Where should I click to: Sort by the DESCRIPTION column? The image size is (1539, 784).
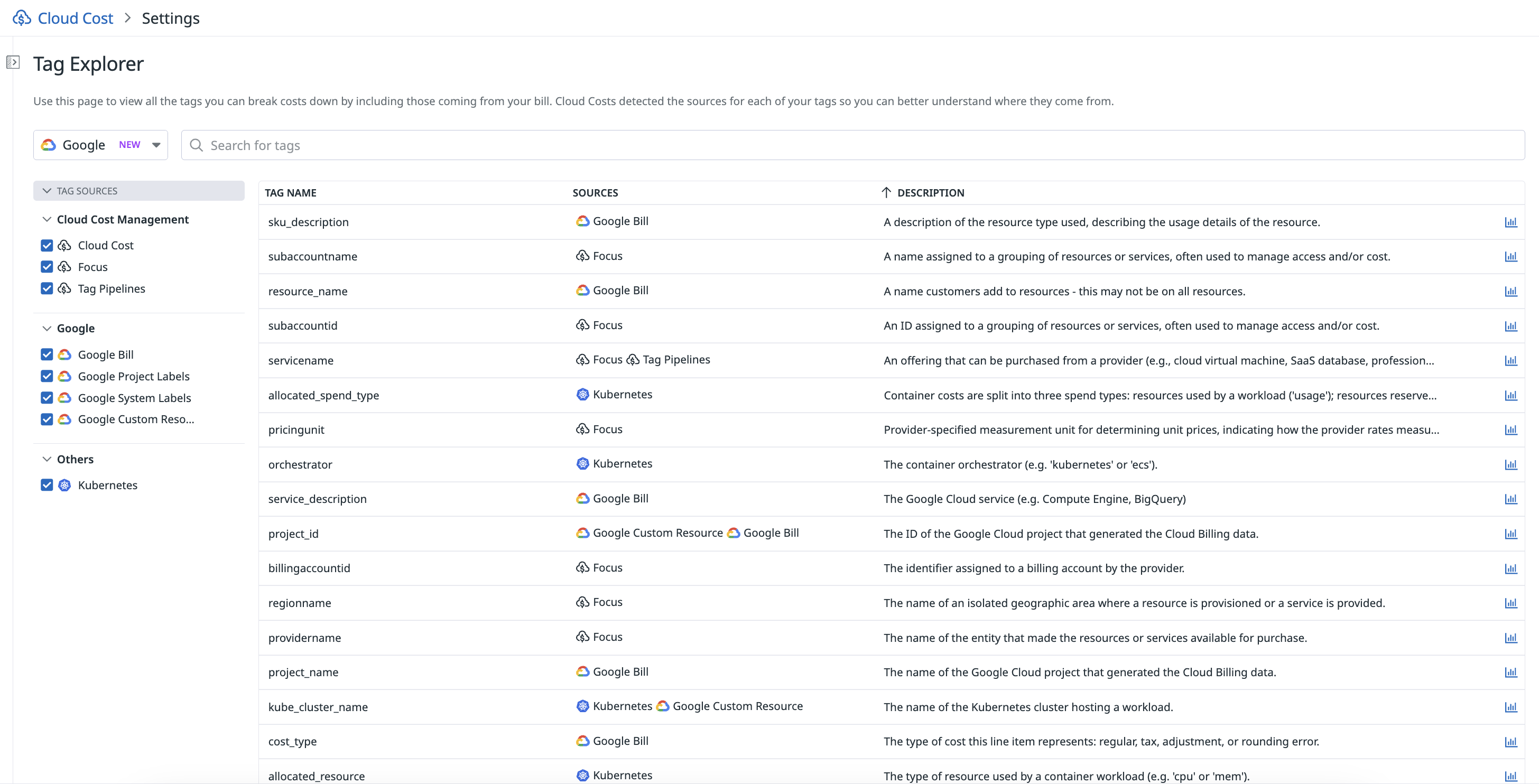(x=931, y=192)
